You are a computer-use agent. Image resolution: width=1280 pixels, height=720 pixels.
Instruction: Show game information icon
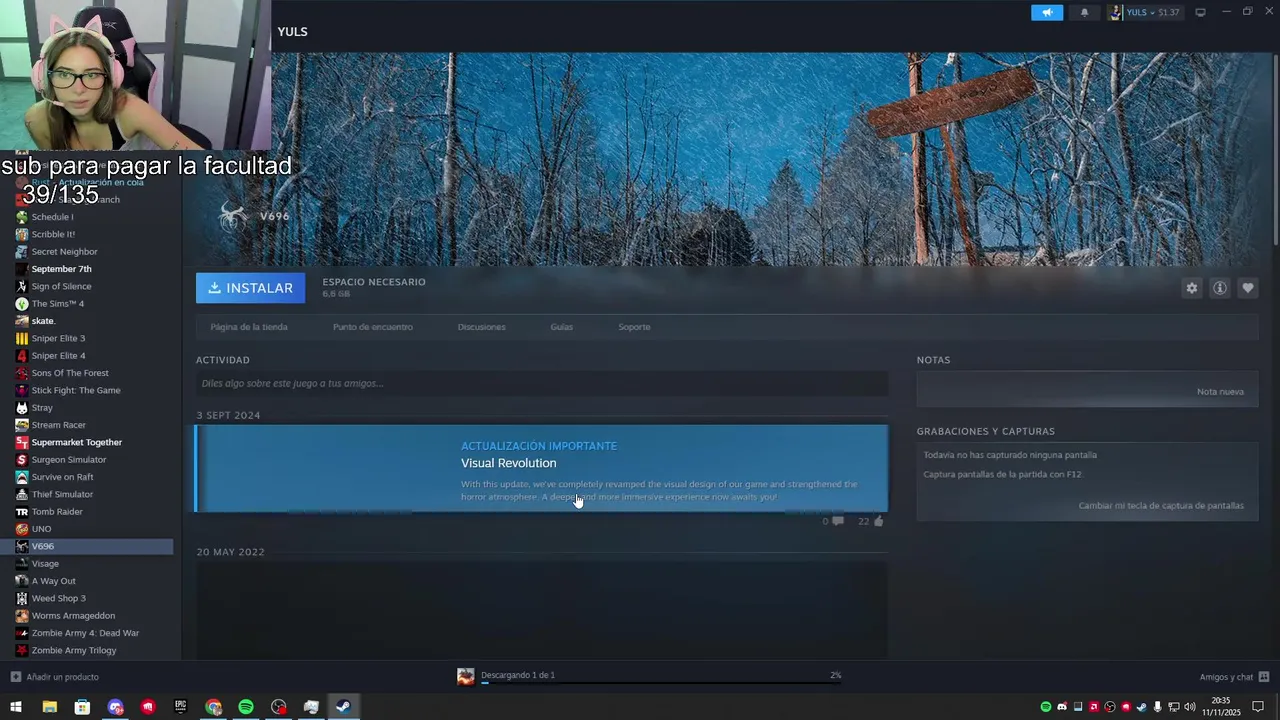point(1219,288)
